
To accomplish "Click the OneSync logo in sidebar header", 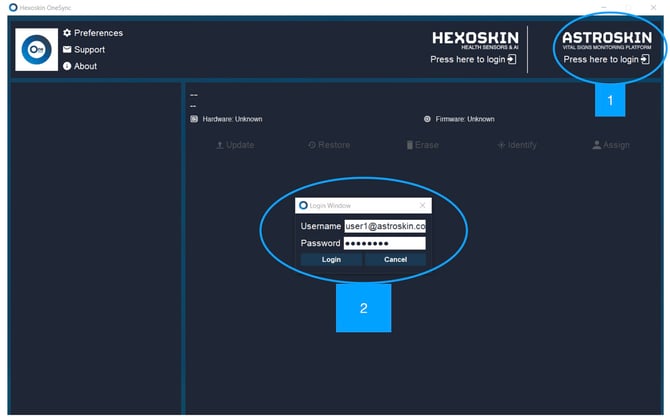I will pos(36,49).
